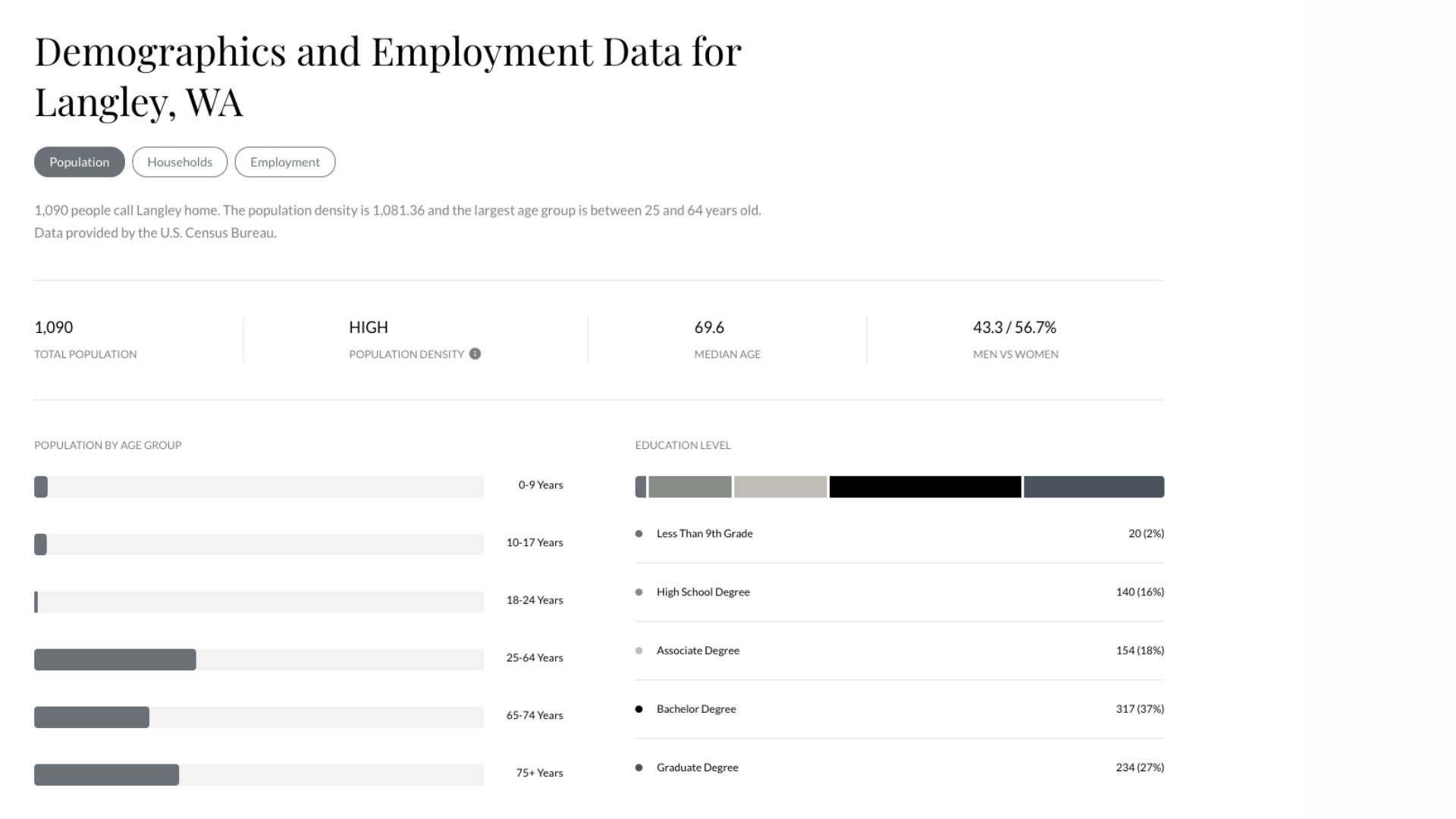This screenshot has height=819, width=1456.
Task: Click the Less Than 9th Grade legend dot
Action: click(639, 534)
